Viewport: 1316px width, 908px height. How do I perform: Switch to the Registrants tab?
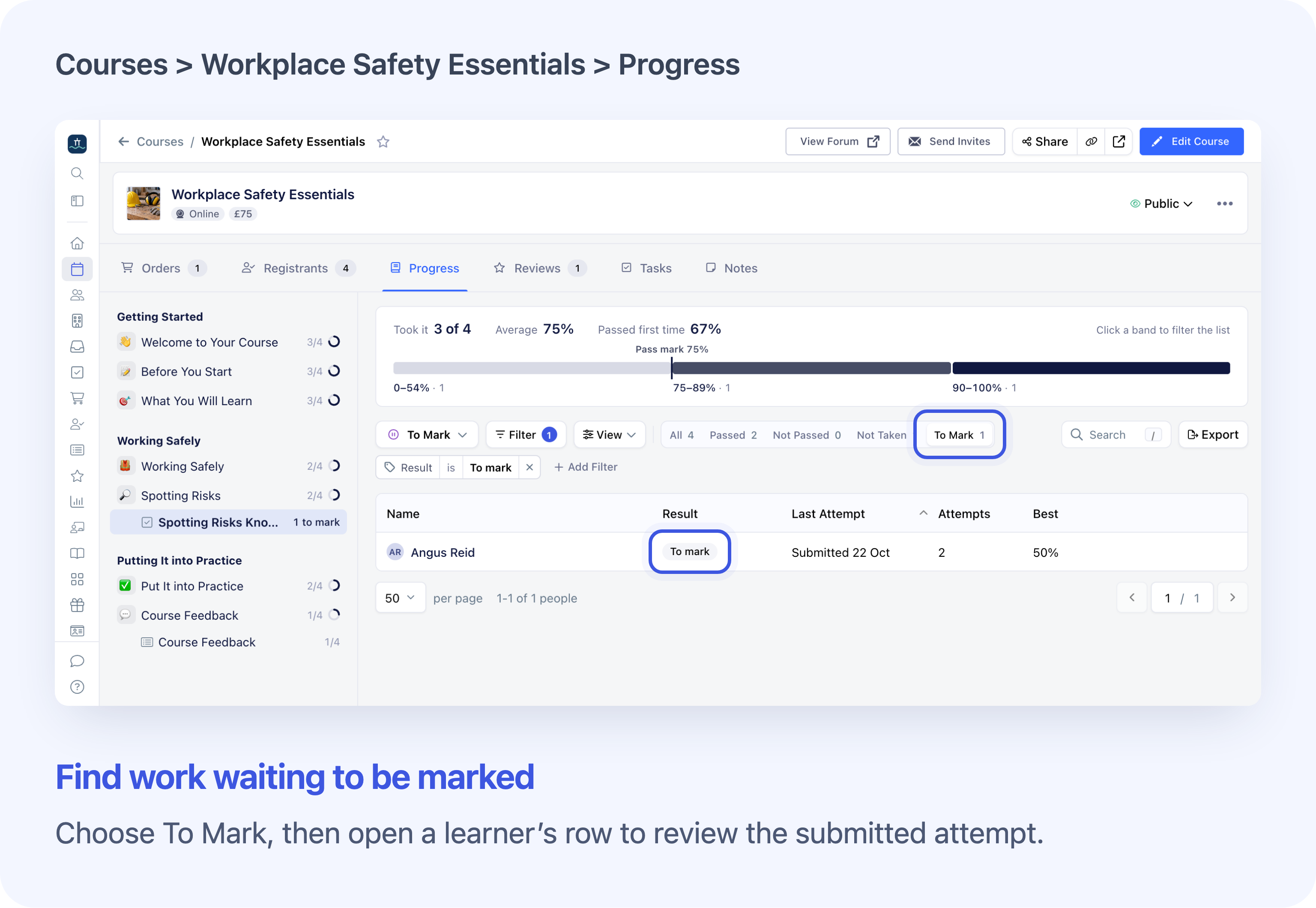click(x=298, y=269)
